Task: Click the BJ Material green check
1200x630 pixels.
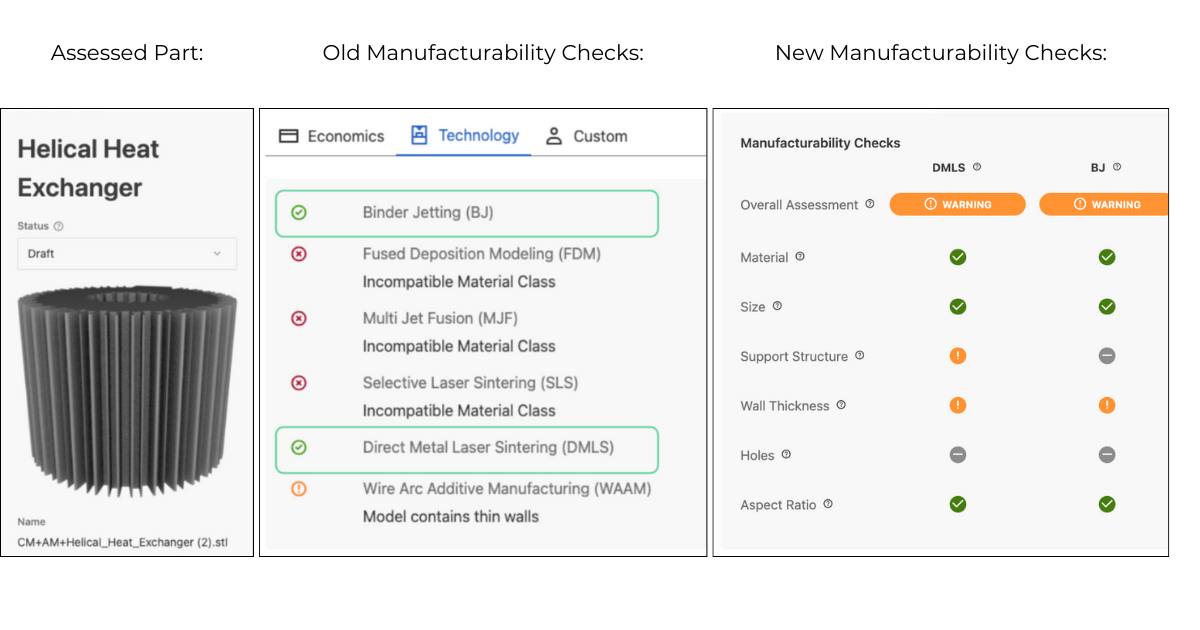Action: (1107, 257)
